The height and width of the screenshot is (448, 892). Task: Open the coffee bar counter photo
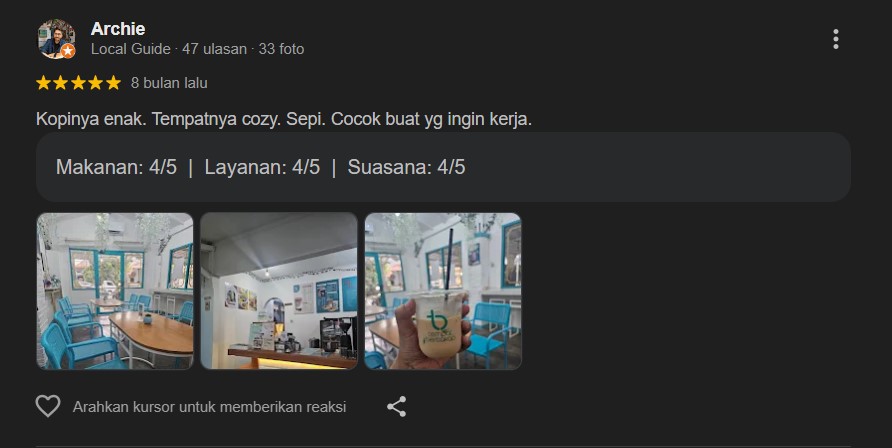[279, 291]
